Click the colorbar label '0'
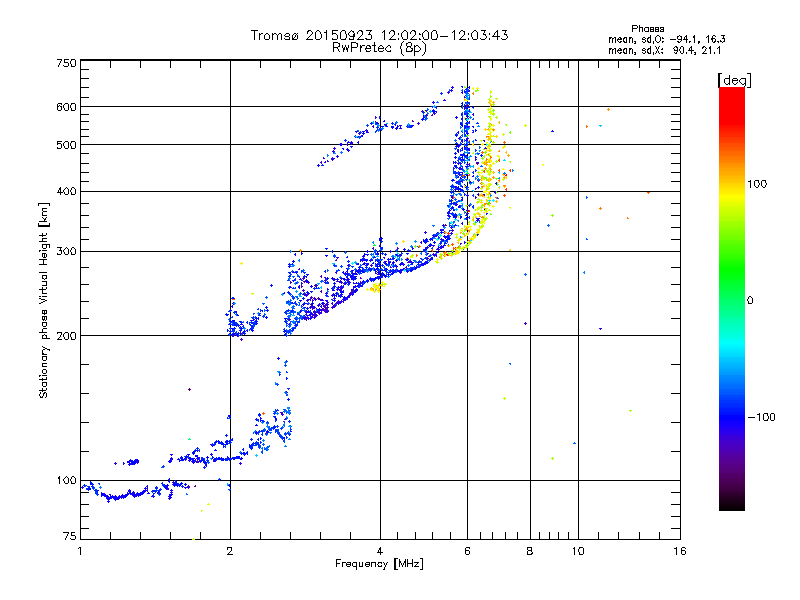This screenshot has height=600, width=800. 750,300
